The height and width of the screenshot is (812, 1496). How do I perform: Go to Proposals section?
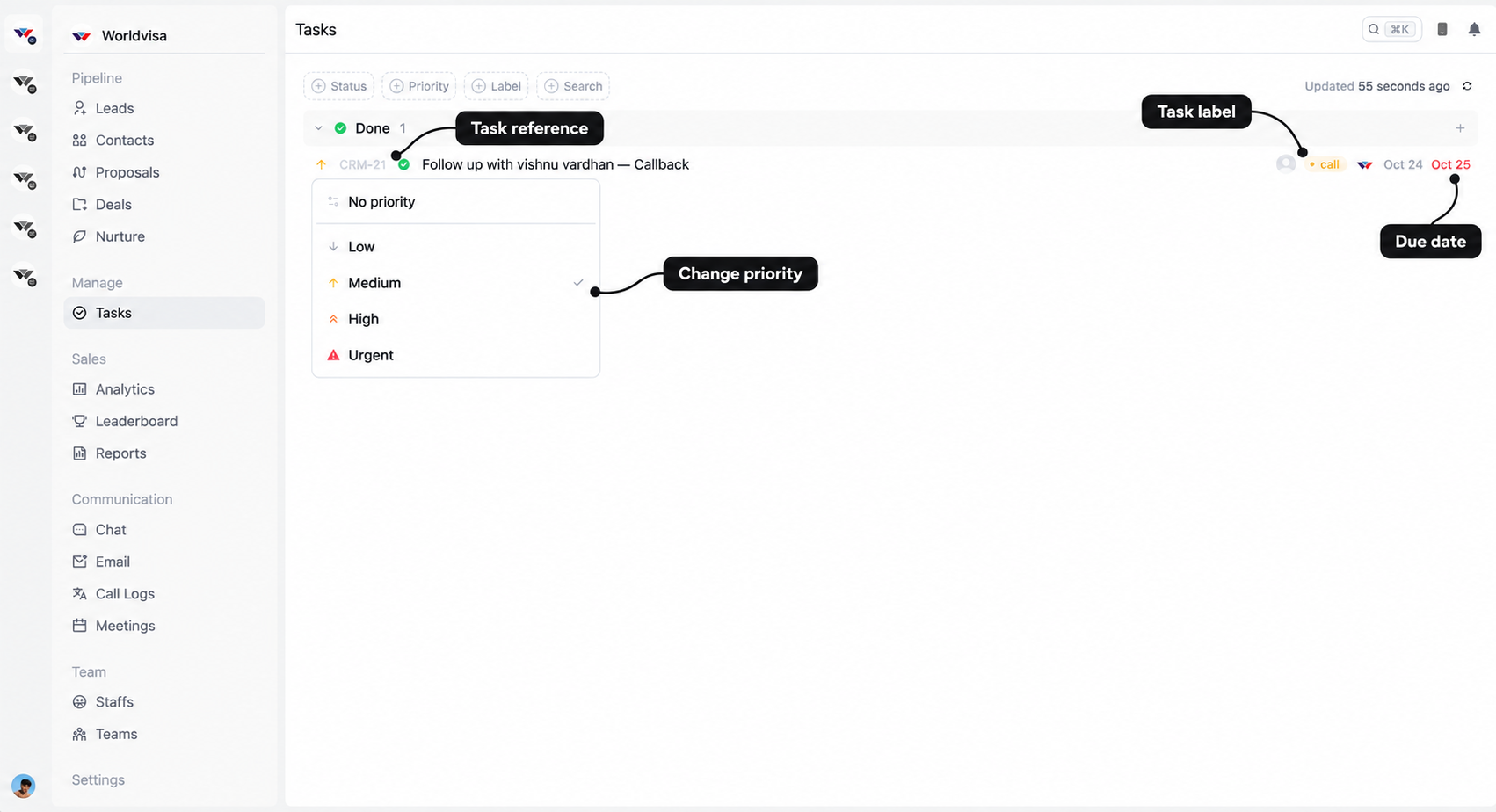click(x=164, y=172)
